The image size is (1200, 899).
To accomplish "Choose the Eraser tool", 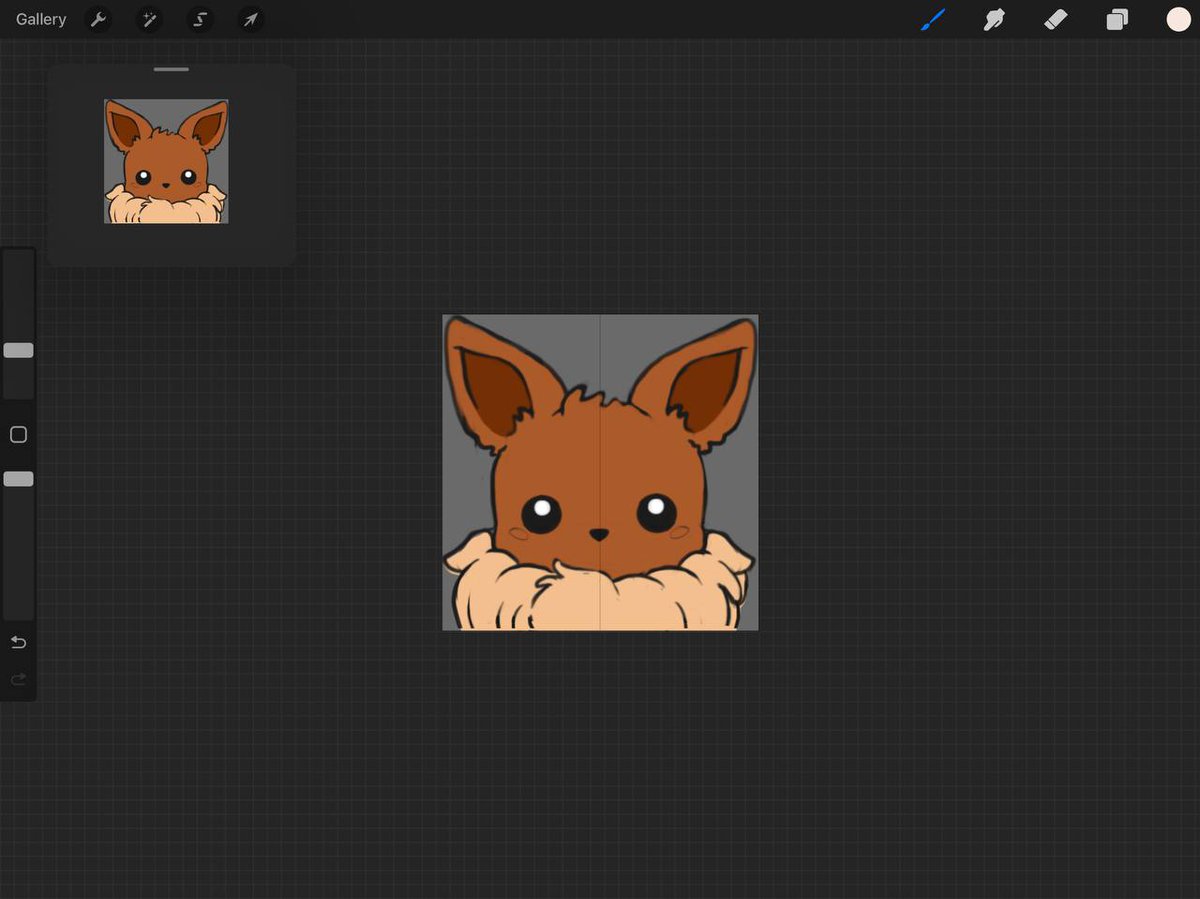I will point(1056,19).
